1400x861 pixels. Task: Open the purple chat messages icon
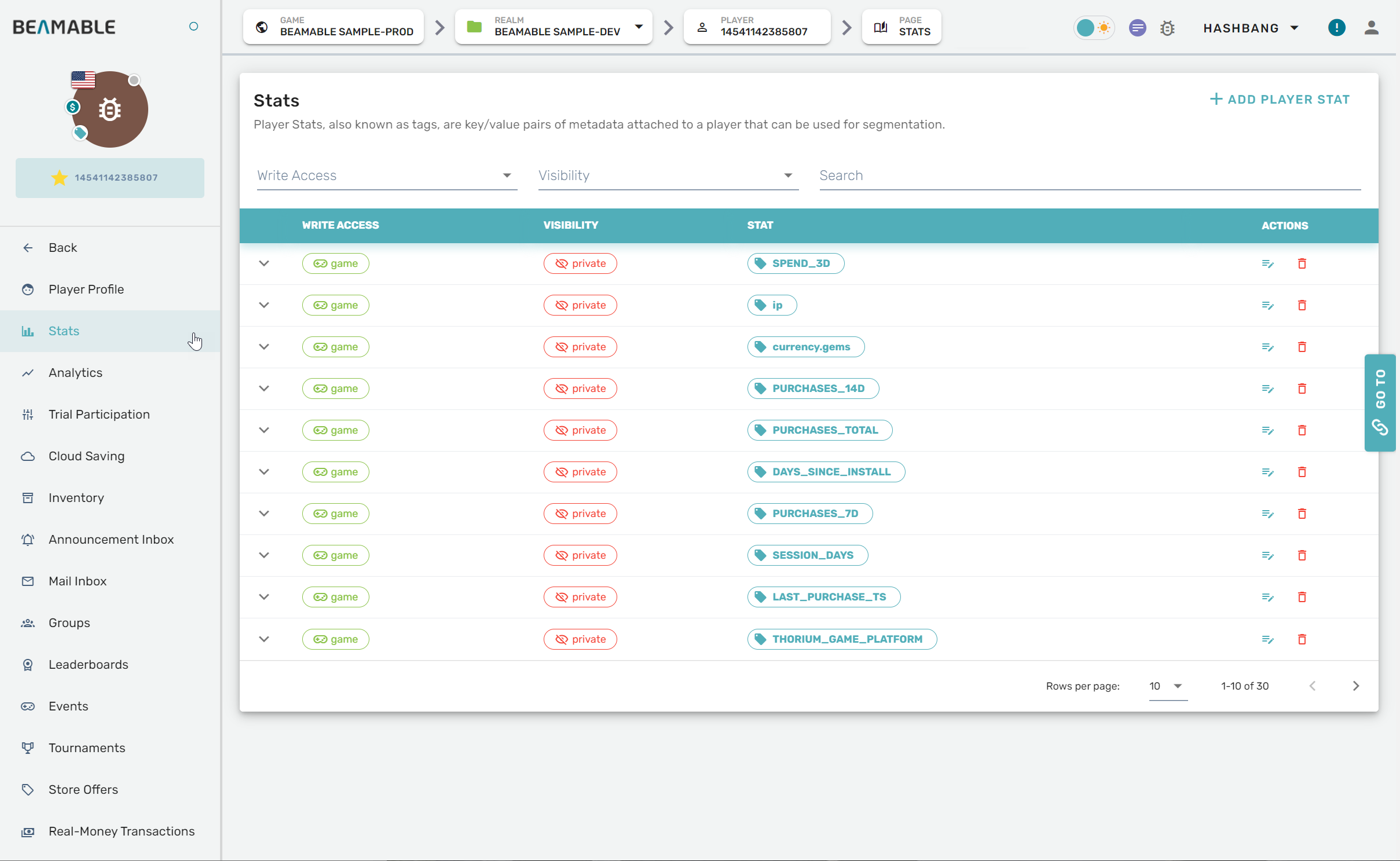pyautogui.click(x=1137, y=28)
